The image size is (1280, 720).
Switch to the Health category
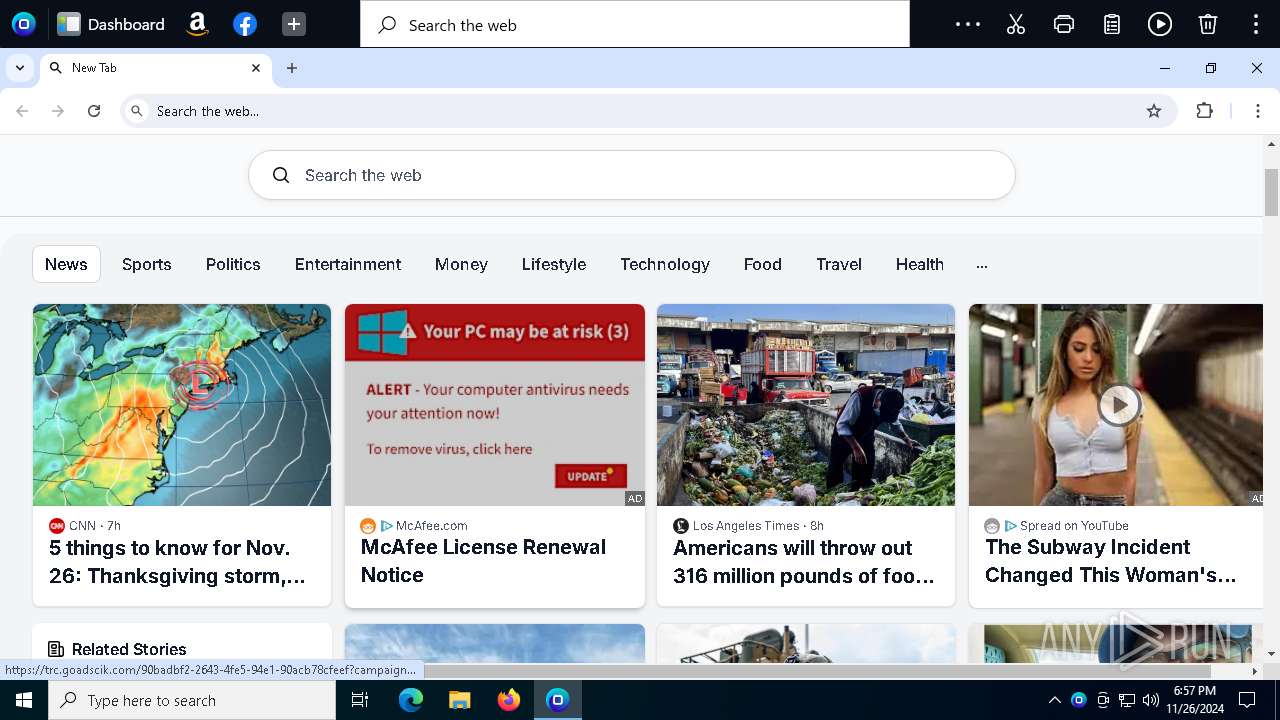[x=920, y=264]
